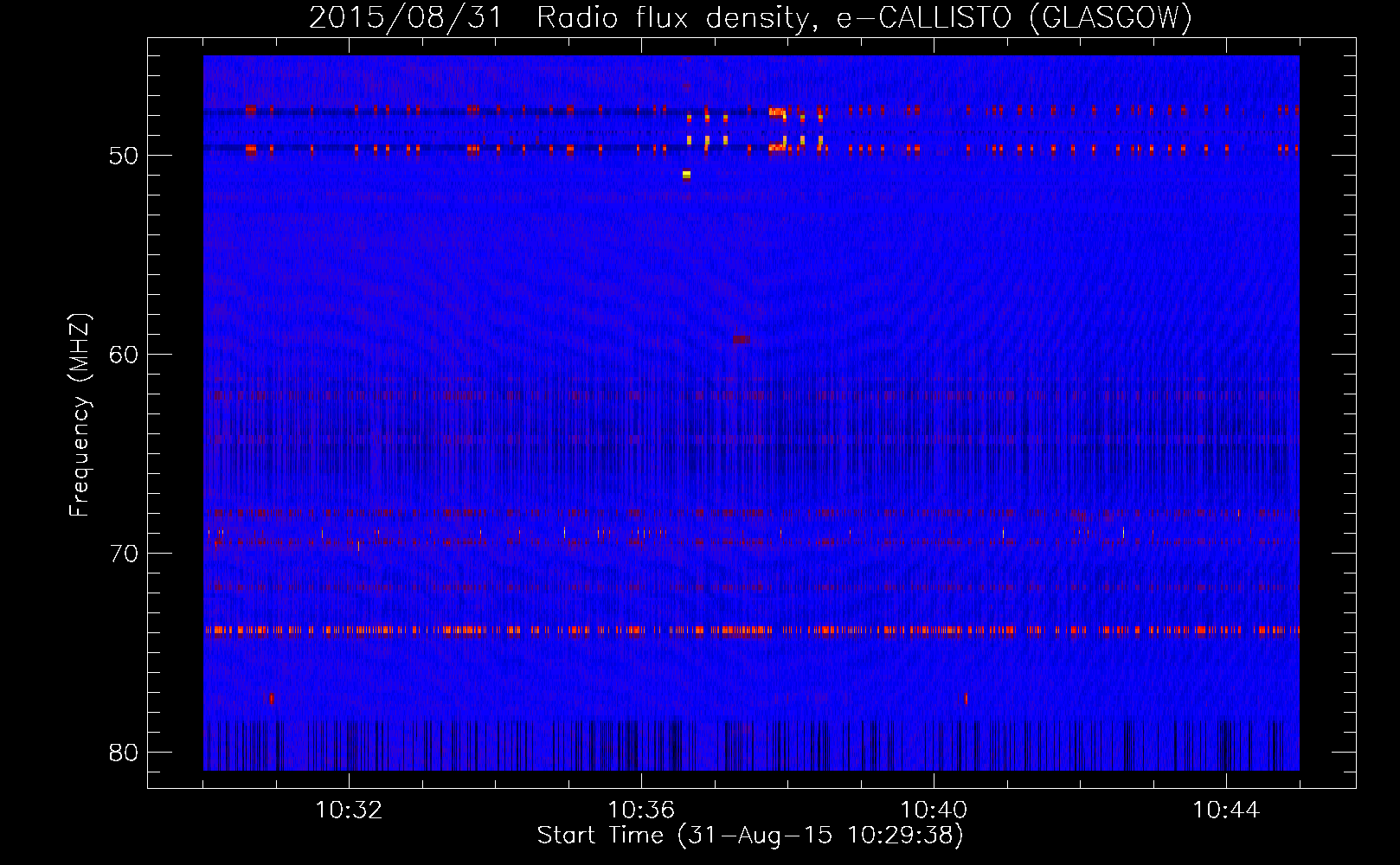Click the 70 frequency tick label
This screenshot has height=865, width=1400.
click(x=124, y=554)
